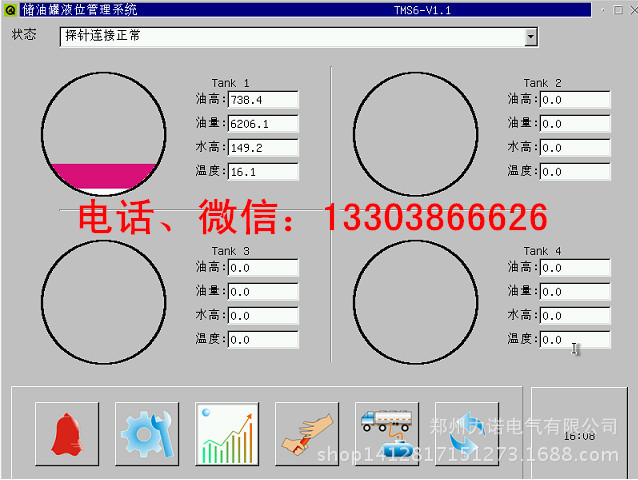Click Tank 3 water height field
638x480 pixels.
tap(263, 316)
